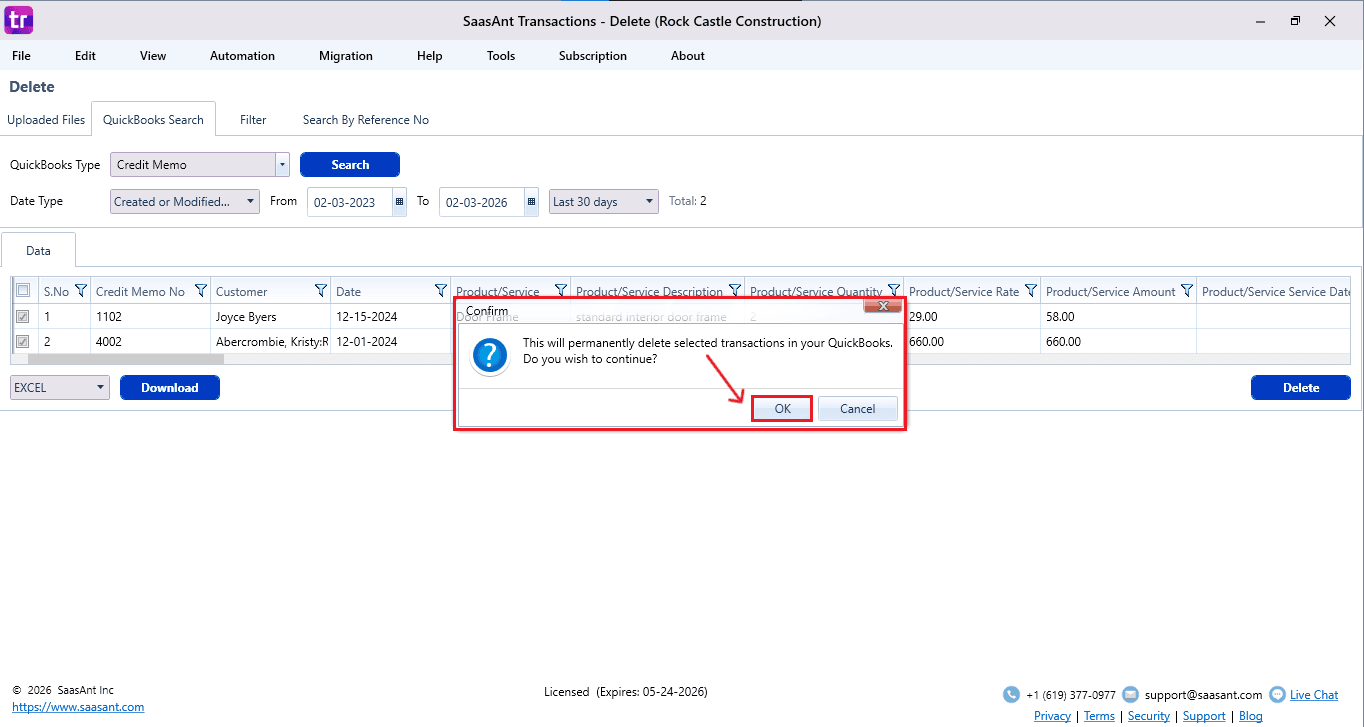Click the table's horizontal scrollbar
Image resolution: width=1364 pixels, height=727 pixels.
pyautogui.click(x=126, y=359)
